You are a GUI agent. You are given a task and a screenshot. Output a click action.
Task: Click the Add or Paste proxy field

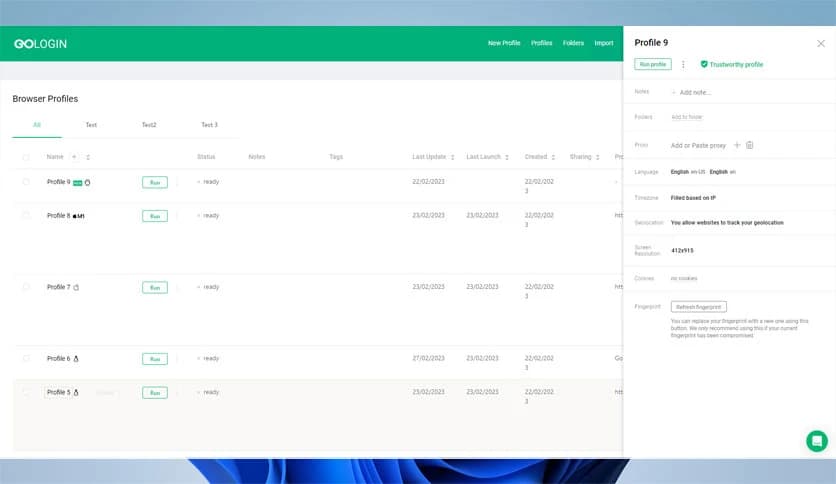(698, 145)
